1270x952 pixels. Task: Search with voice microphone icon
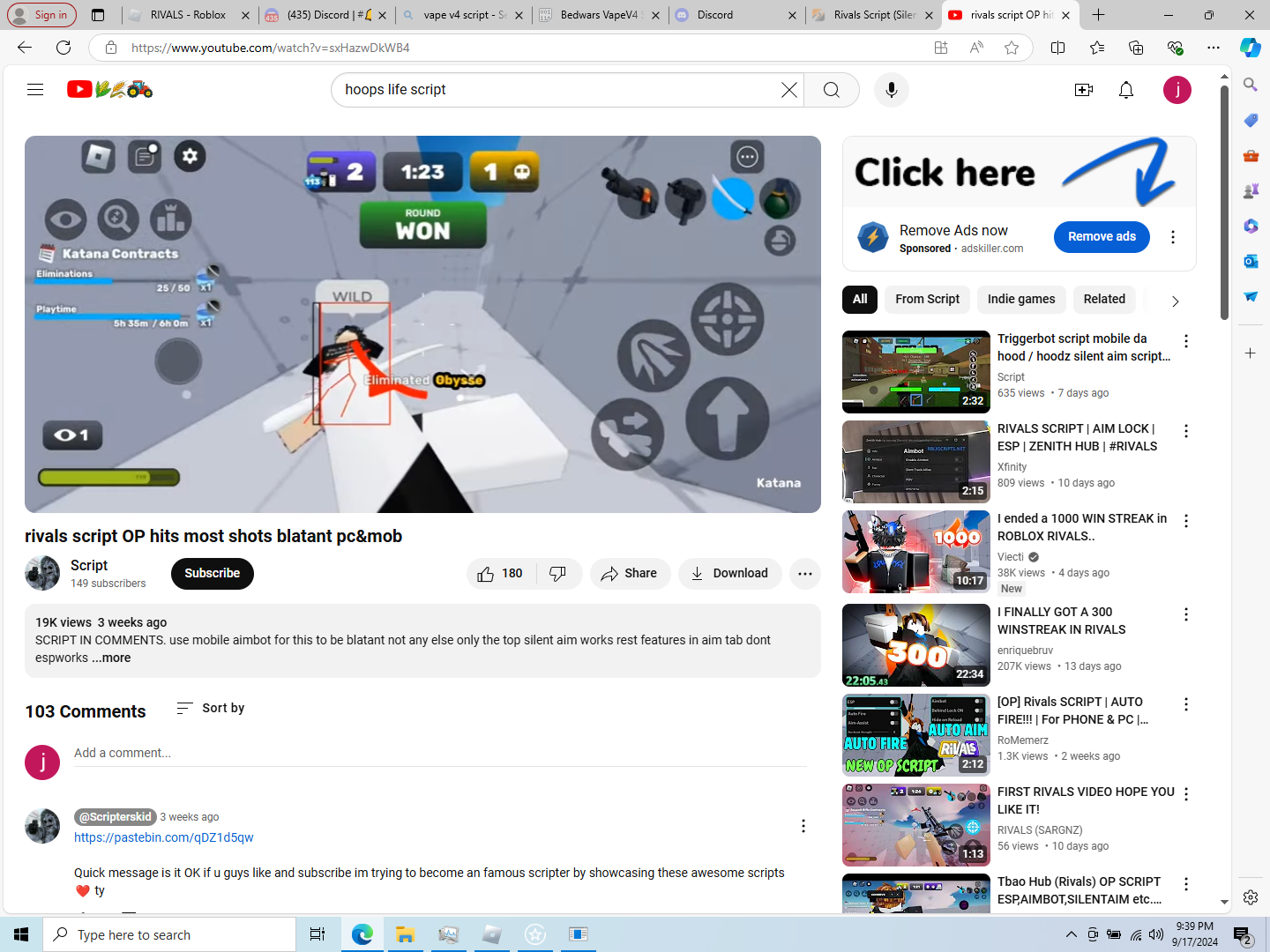click(x=892, y=90)
